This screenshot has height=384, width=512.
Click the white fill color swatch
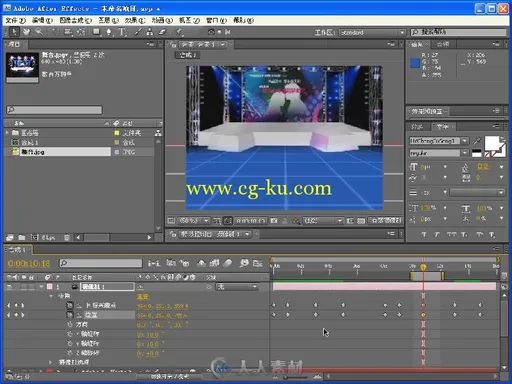[x=492, y=143]
